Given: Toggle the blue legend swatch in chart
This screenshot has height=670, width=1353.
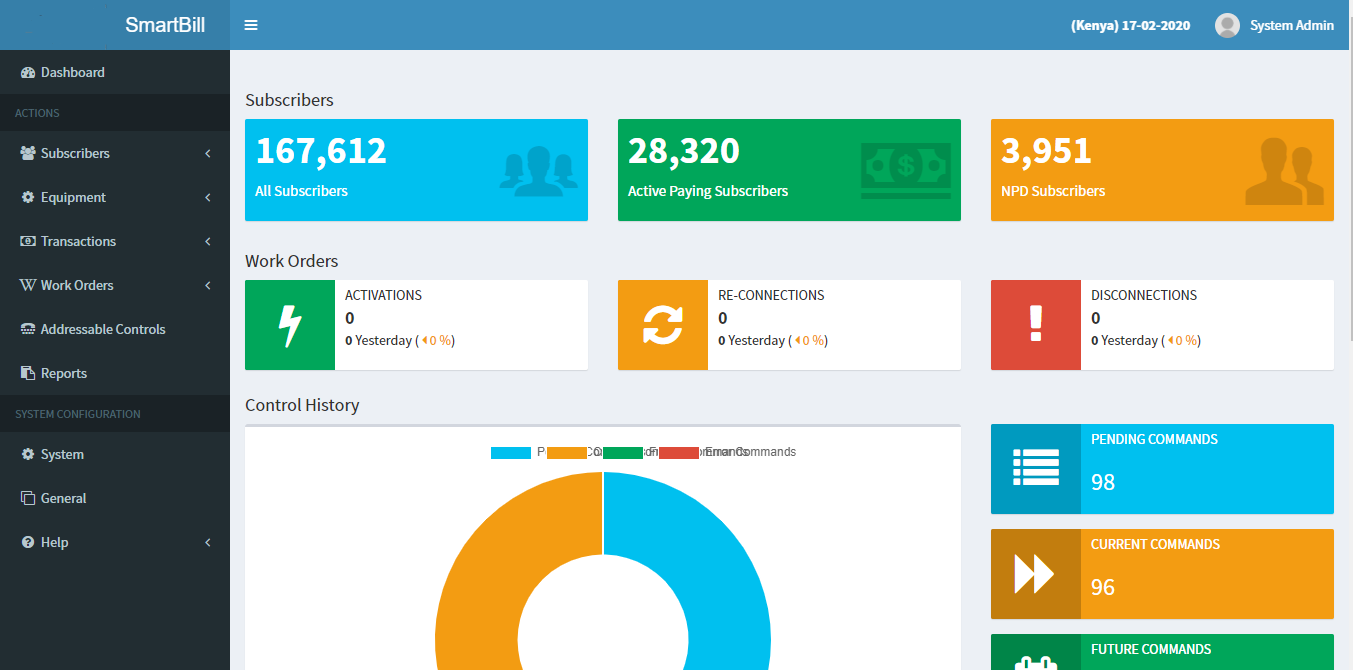Looking at the screenshot, I should coord(510,453).
